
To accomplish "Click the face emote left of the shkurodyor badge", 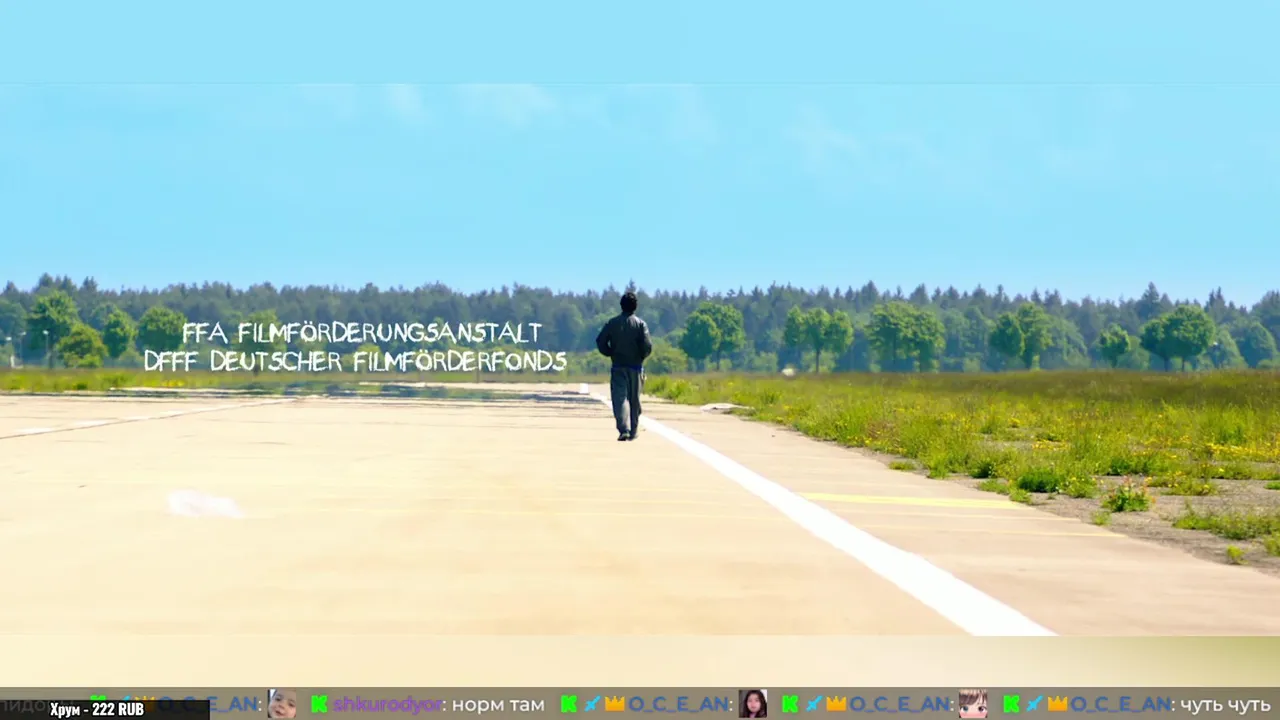I will point(282,704).
